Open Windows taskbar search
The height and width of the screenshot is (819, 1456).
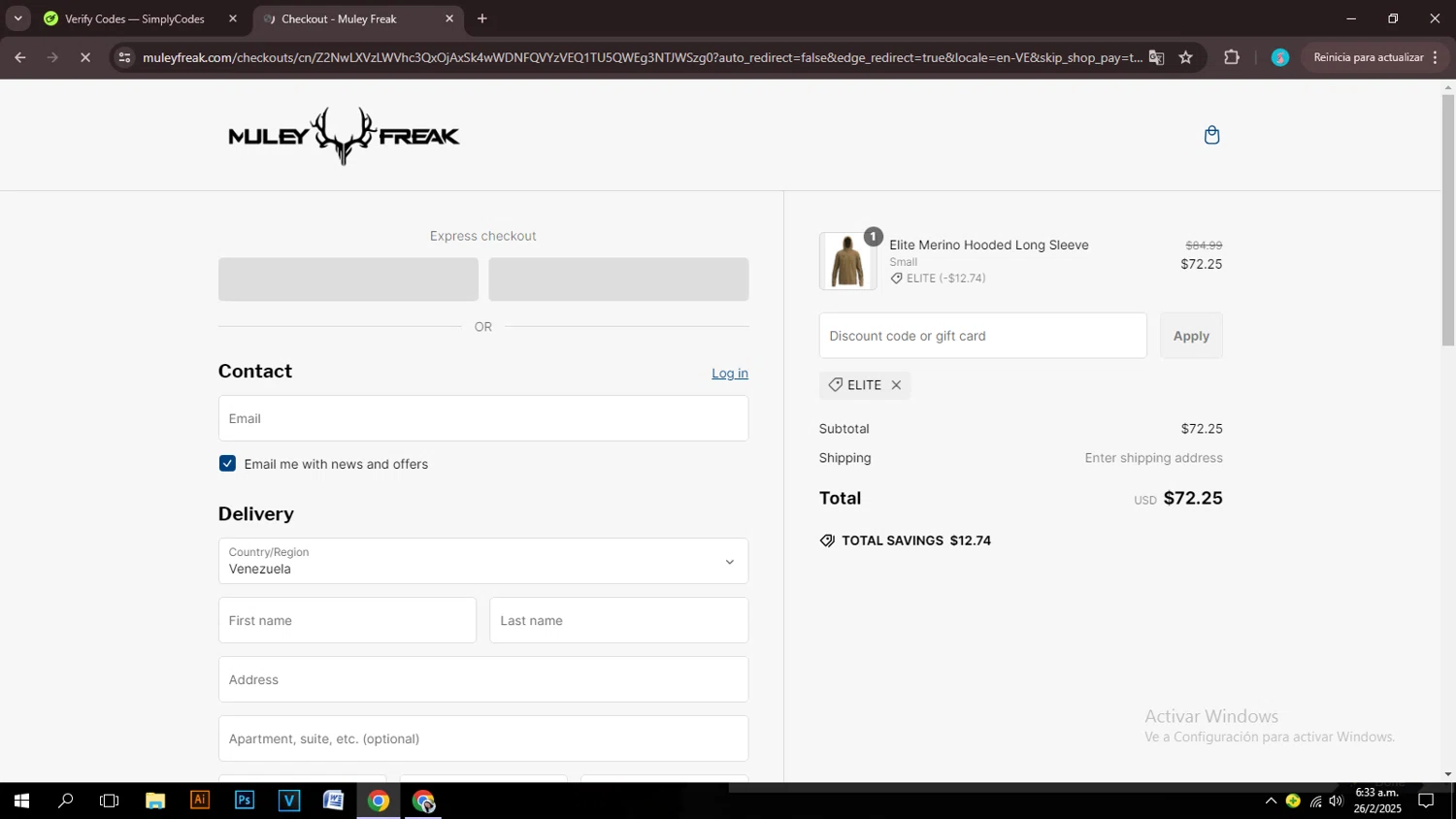click(66, 801)
